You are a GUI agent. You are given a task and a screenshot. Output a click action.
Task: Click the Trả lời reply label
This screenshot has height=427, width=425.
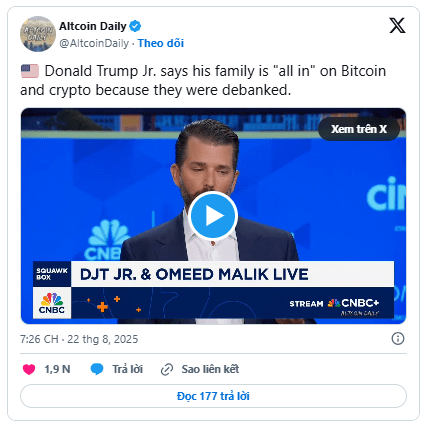coord(127,369)
